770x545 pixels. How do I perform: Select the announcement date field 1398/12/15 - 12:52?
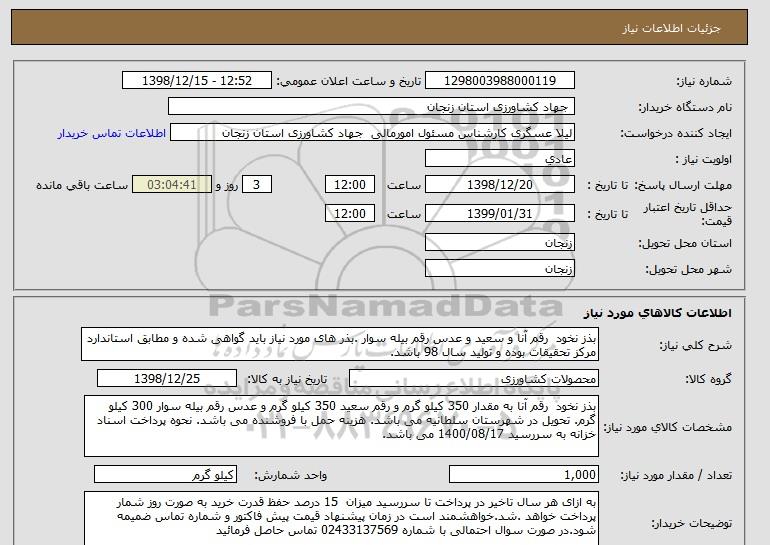(x=196, y=81)
